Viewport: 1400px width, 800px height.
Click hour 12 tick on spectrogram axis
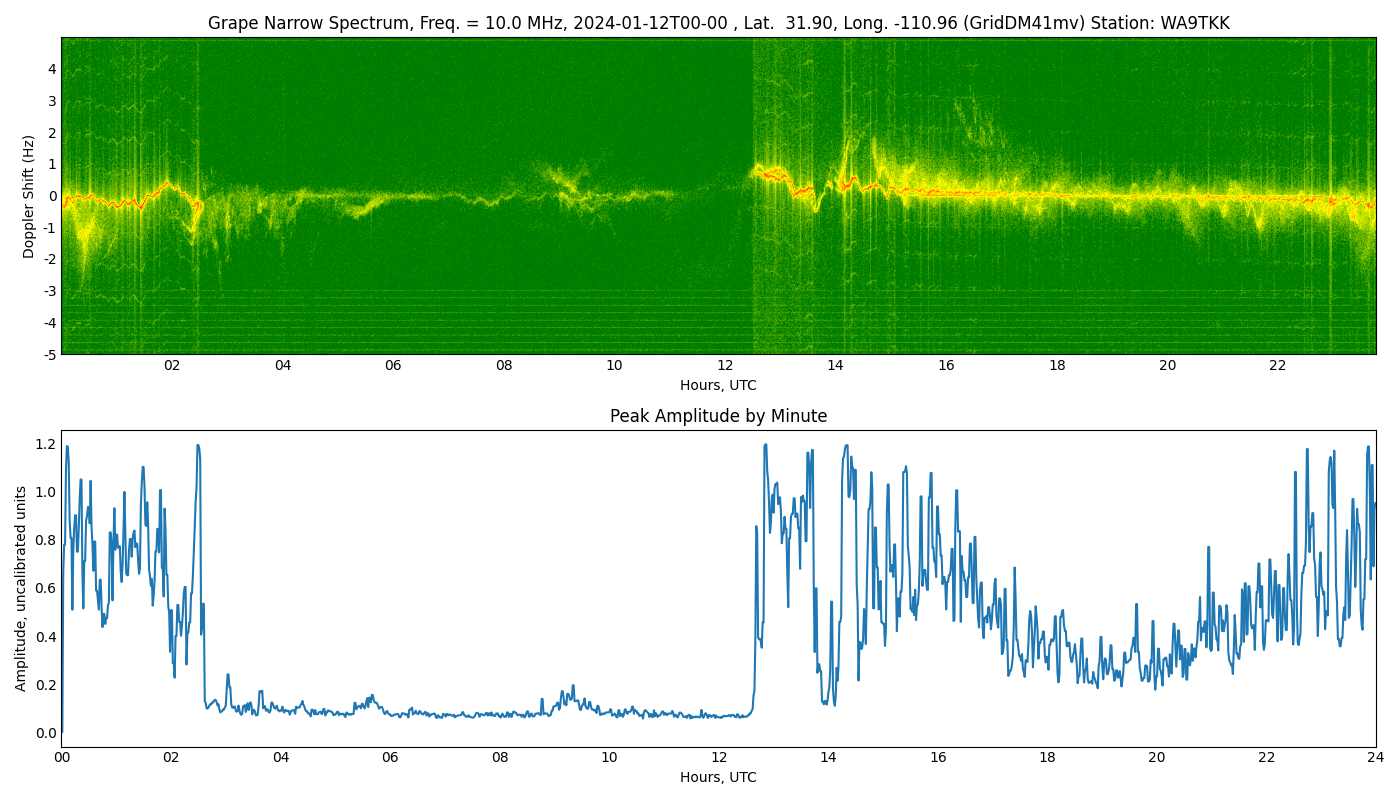tap(725, 365)
